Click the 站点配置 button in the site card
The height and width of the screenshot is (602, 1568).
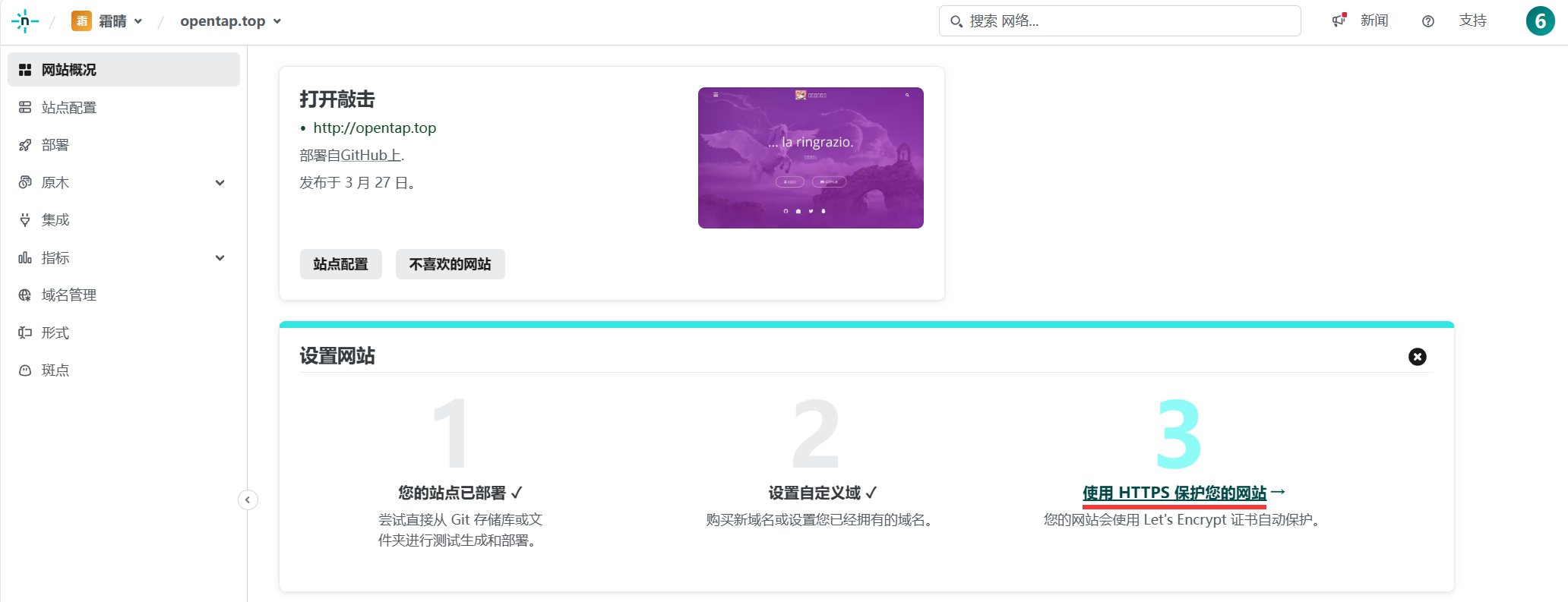[341, 264]
